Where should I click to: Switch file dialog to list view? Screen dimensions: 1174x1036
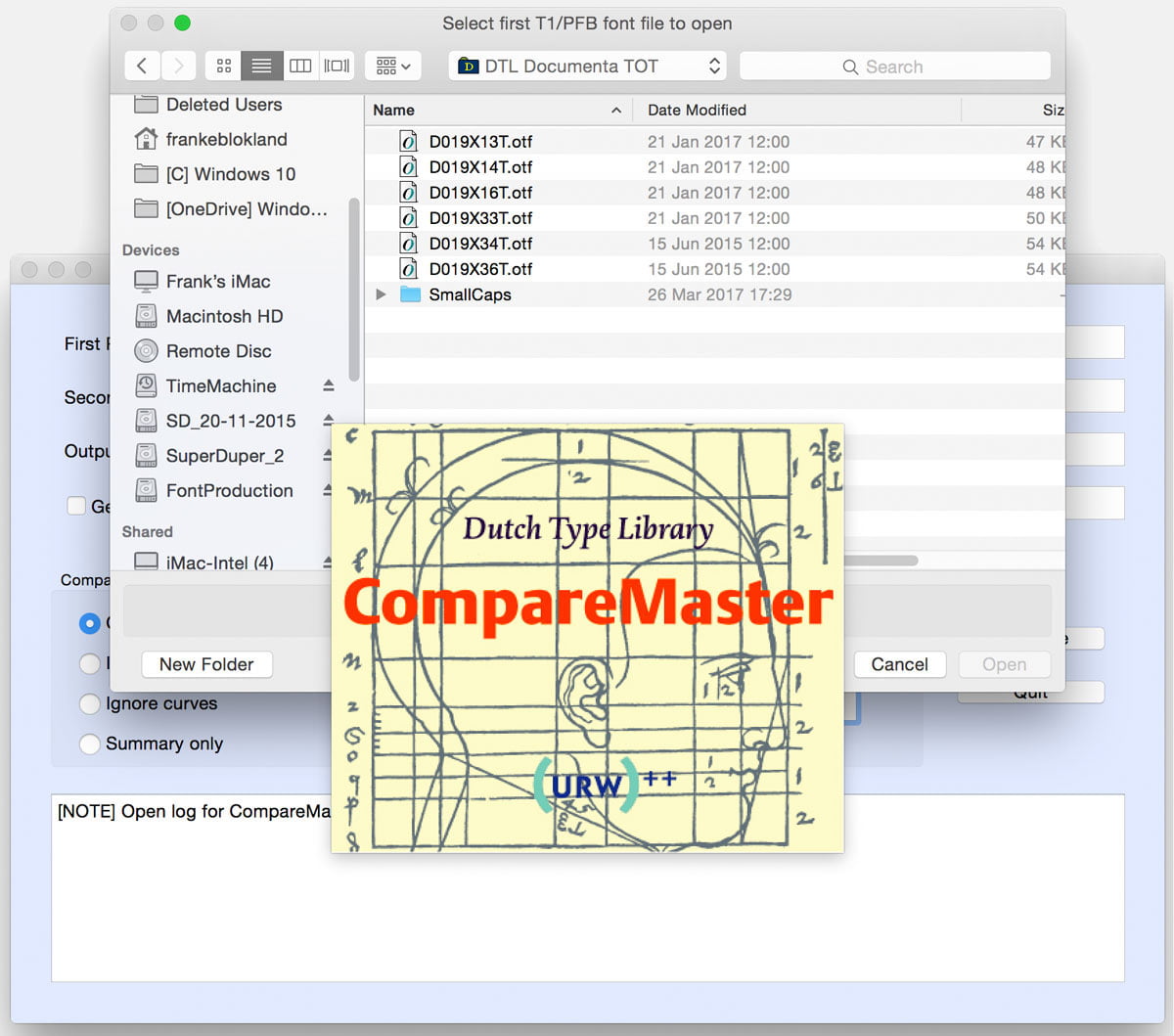point(261,66)
